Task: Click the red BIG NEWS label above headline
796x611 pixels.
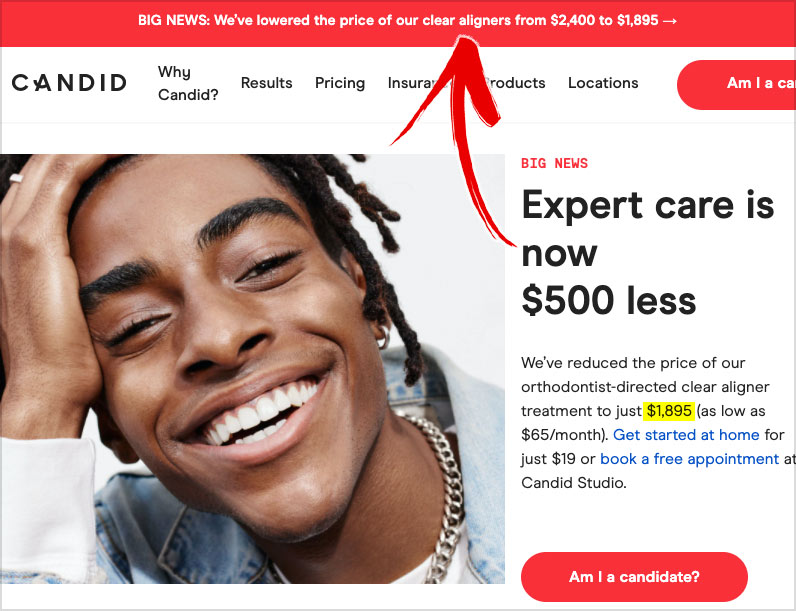Action: pos(554,163)
